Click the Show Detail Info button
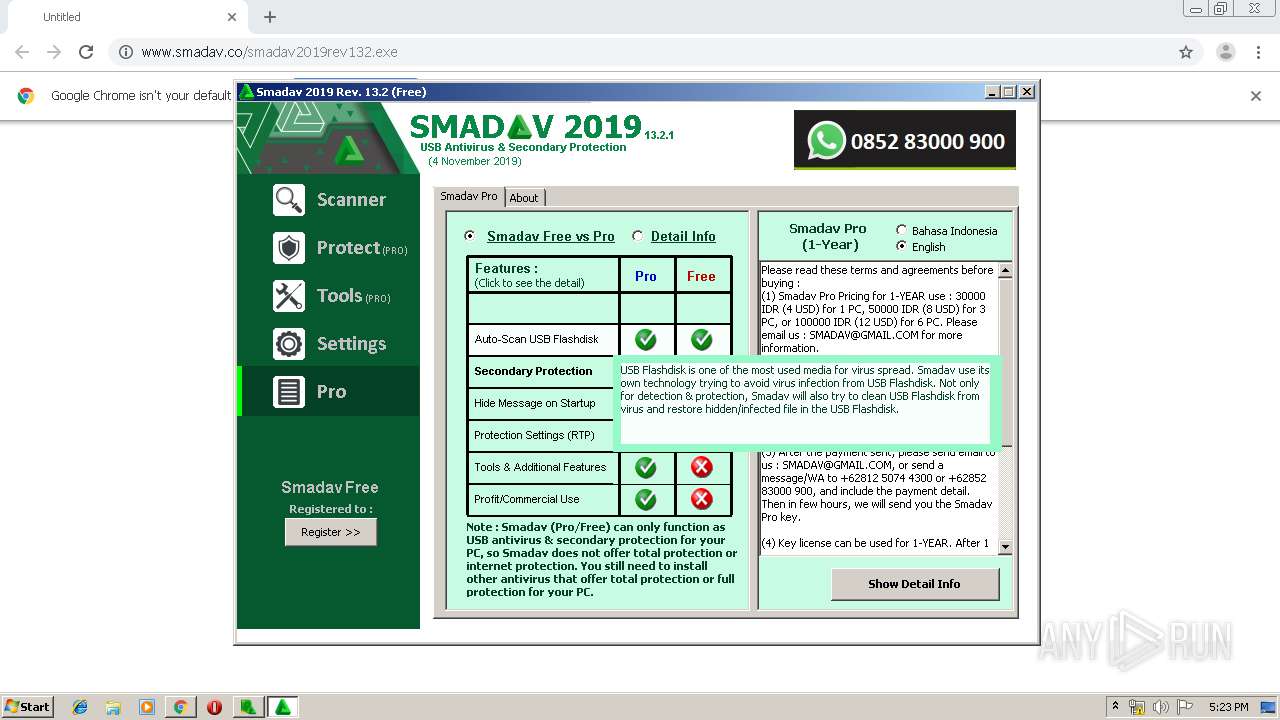This screenshot has width=1280, height=720. tap(915, 584)
